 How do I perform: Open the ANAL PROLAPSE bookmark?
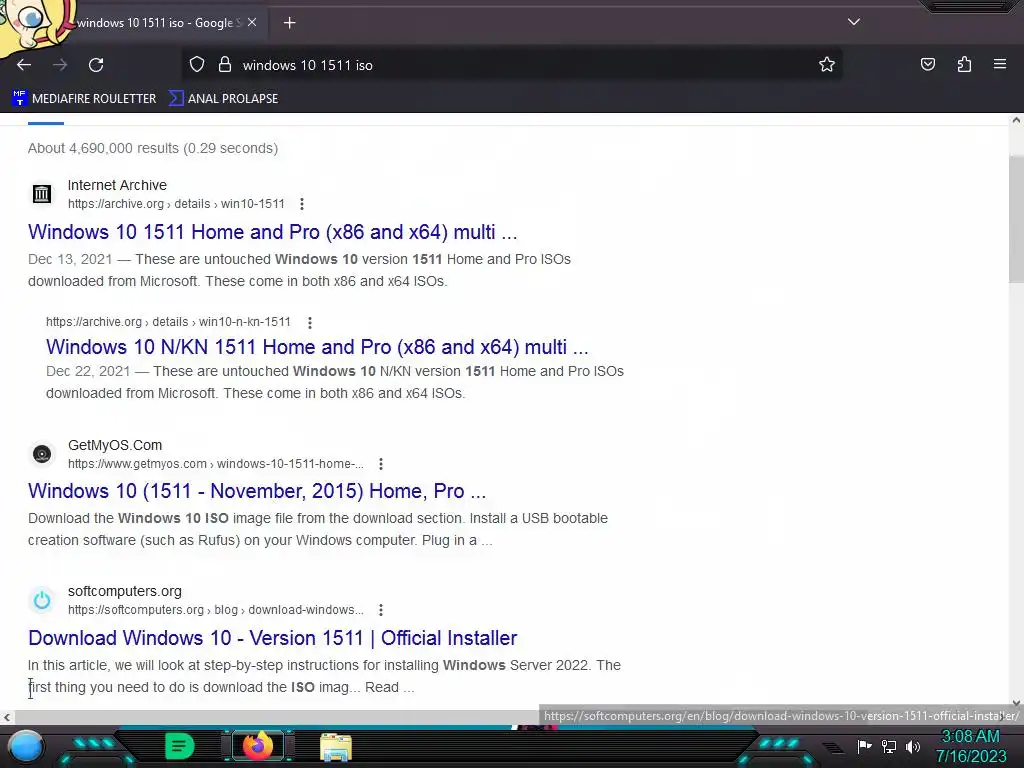click(223, 99)
